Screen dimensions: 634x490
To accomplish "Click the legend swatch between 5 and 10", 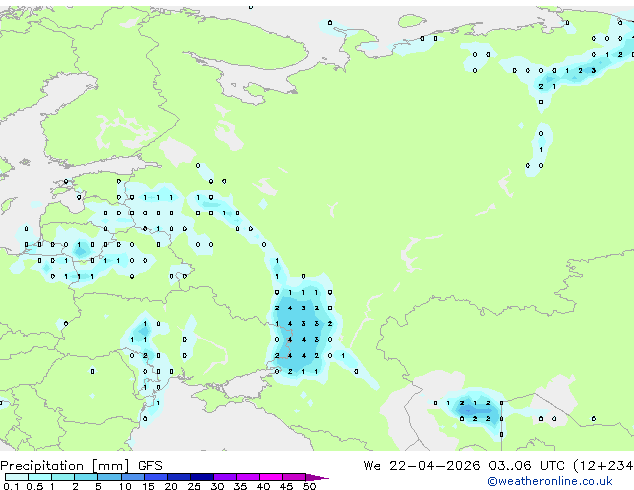I will (x=109, y=477).
